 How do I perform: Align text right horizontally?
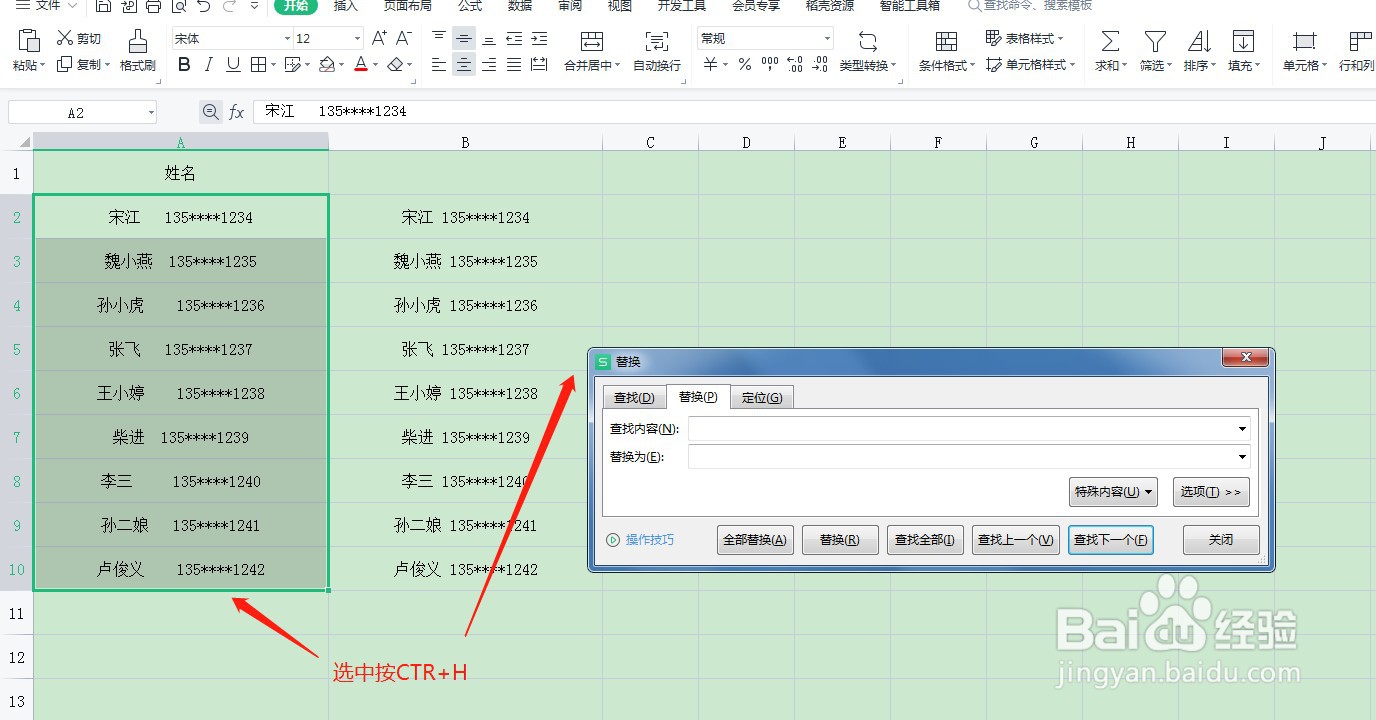click(x=489, y=64)
